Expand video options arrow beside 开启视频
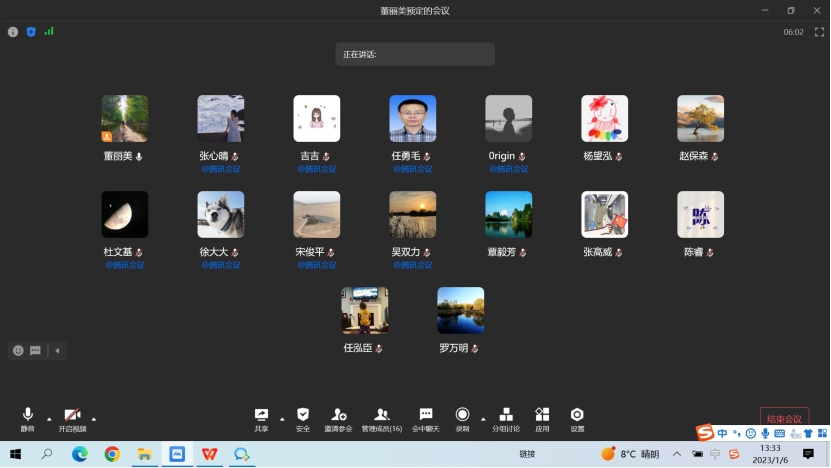This screenshot has height=468, width=831. [94, 419]
